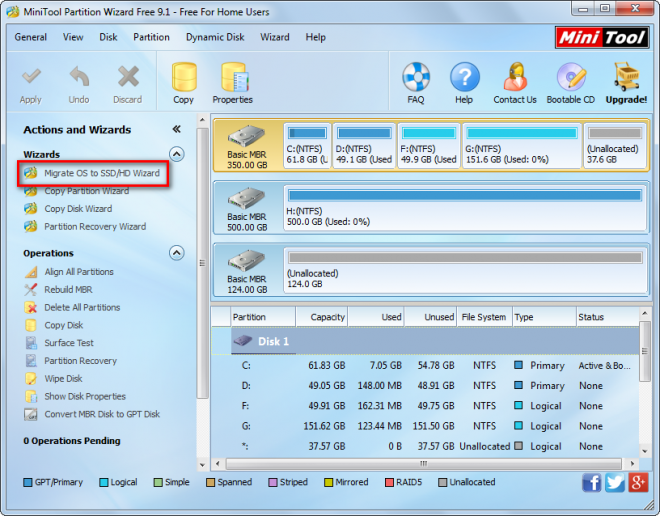Image resolution: width=660 pixels, height=516 pixels.
Task: Collapse the Operations section
Action: [177, 253]
